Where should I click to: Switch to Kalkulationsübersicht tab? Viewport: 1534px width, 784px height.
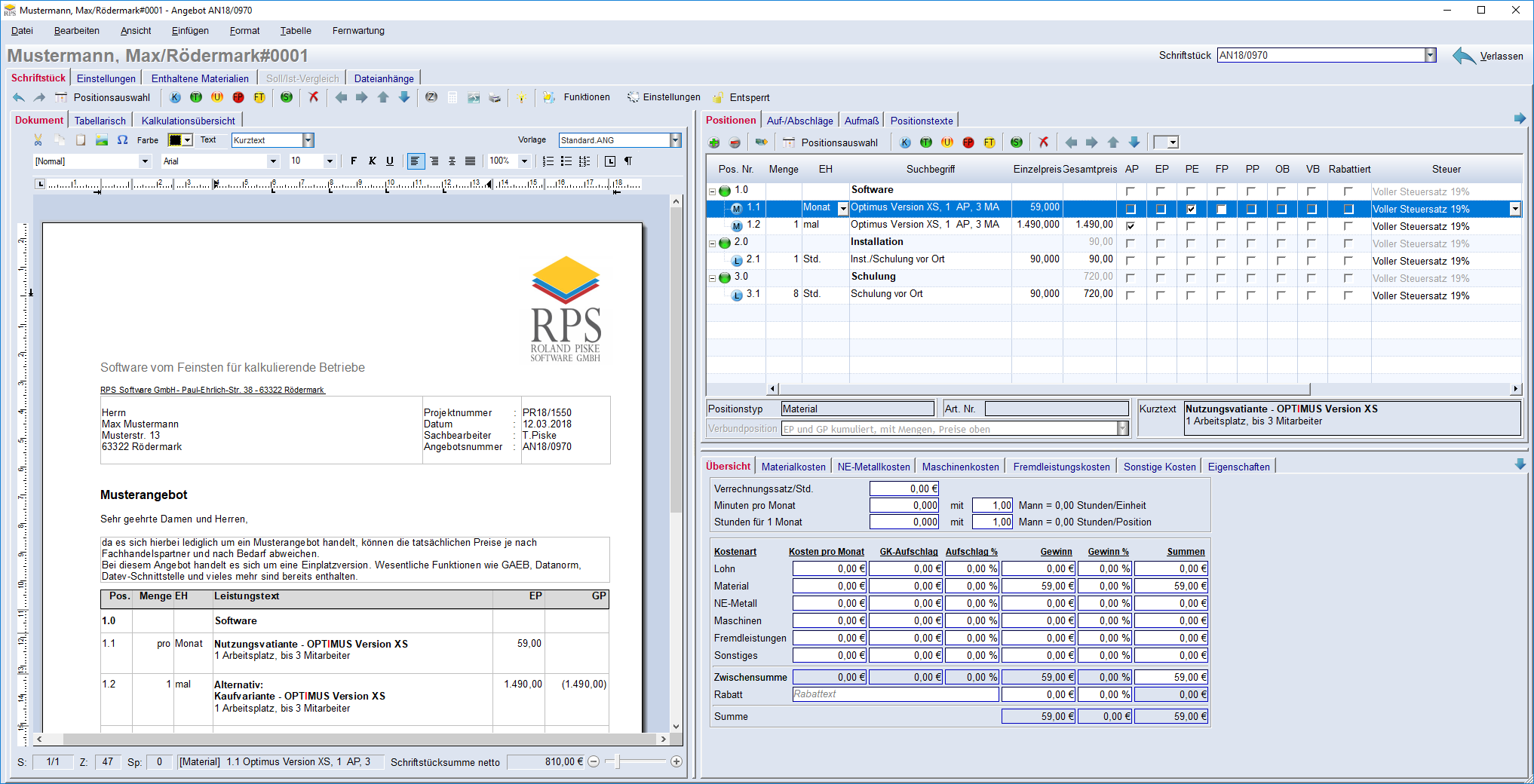[189, 121]
